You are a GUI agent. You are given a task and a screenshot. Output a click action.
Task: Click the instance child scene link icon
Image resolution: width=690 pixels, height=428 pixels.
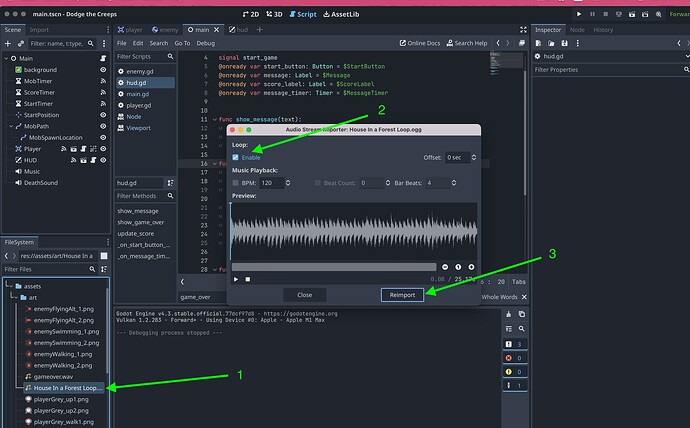click(x=21, y=44)
